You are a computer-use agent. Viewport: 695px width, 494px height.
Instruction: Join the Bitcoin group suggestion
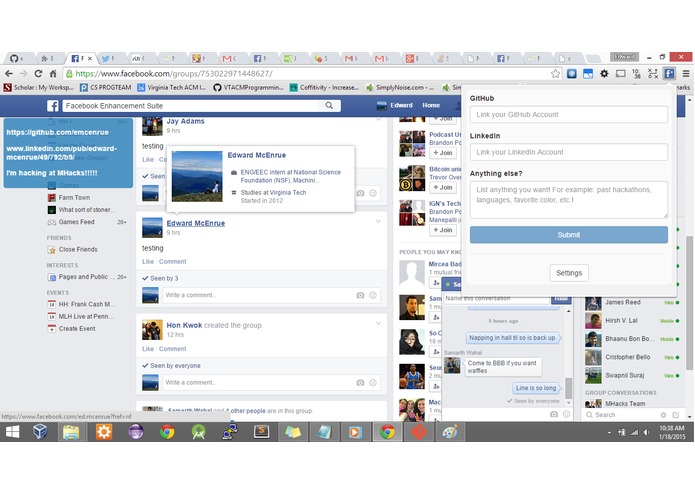[443, 187]
